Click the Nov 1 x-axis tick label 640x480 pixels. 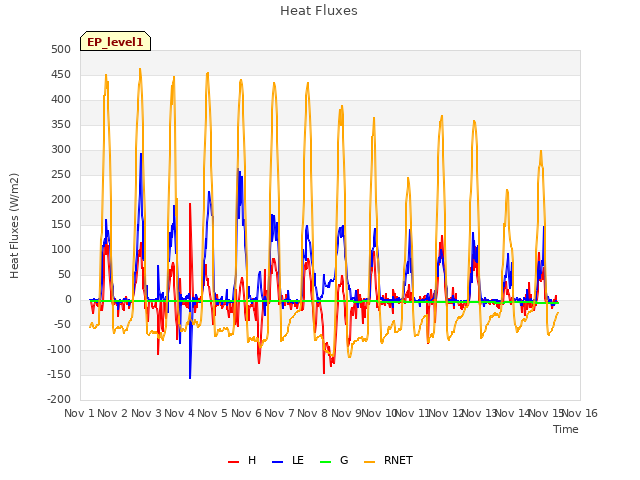(79, 413)
